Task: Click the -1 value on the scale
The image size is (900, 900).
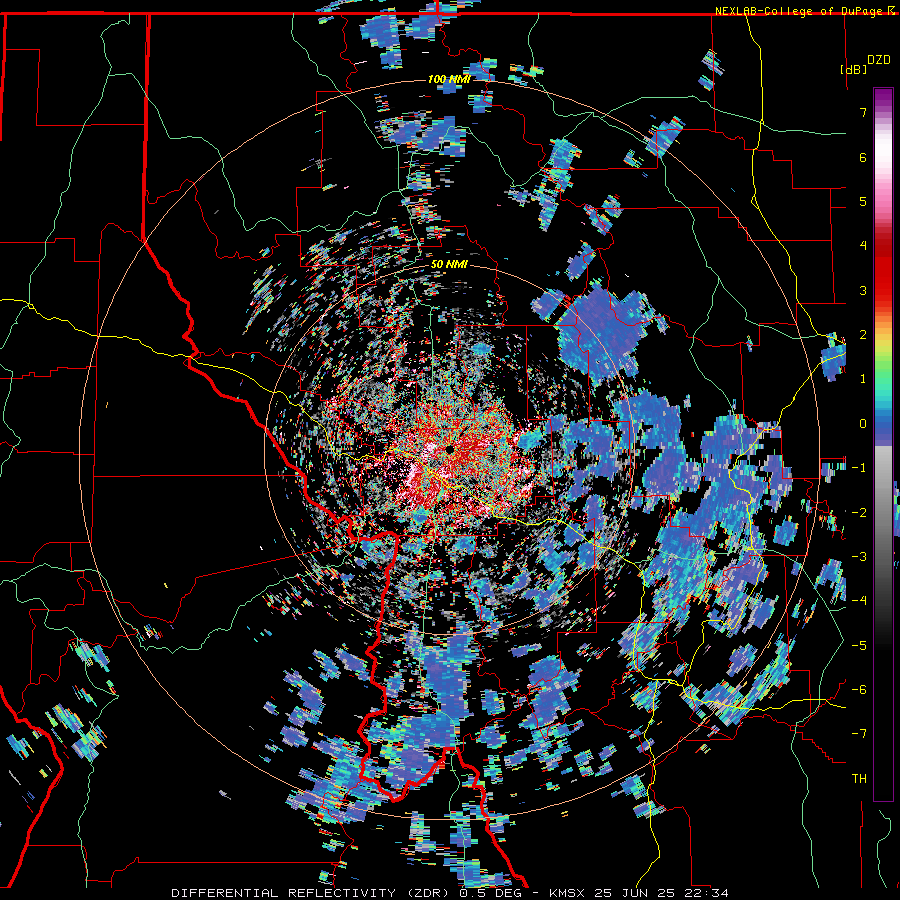Action: coord(859,468)
